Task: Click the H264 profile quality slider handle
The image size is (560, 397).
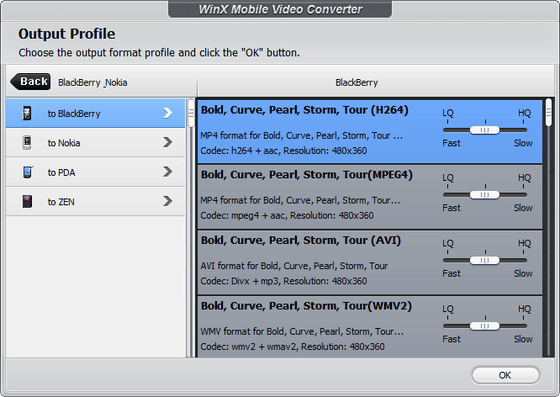Action: [x=485, y=130]
